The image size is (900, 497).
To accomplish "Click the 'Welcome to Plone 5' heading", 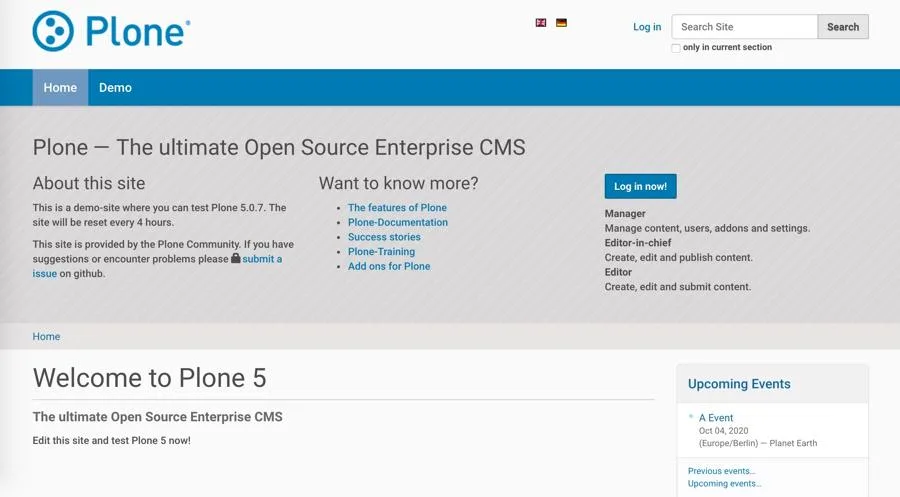I will coord(149,378).
